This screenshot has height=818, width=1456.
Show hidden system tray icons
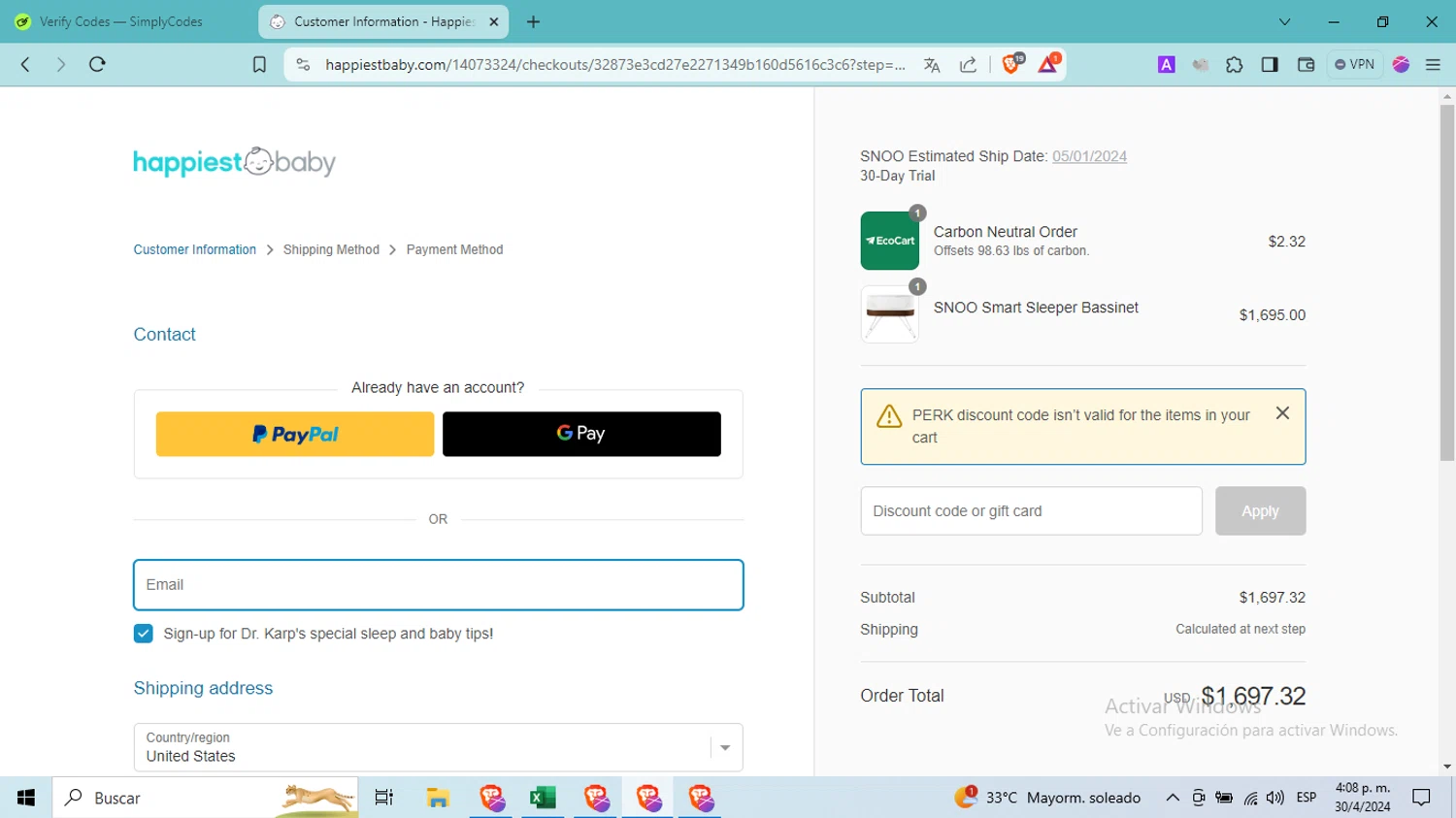[x=1173, y=798]
